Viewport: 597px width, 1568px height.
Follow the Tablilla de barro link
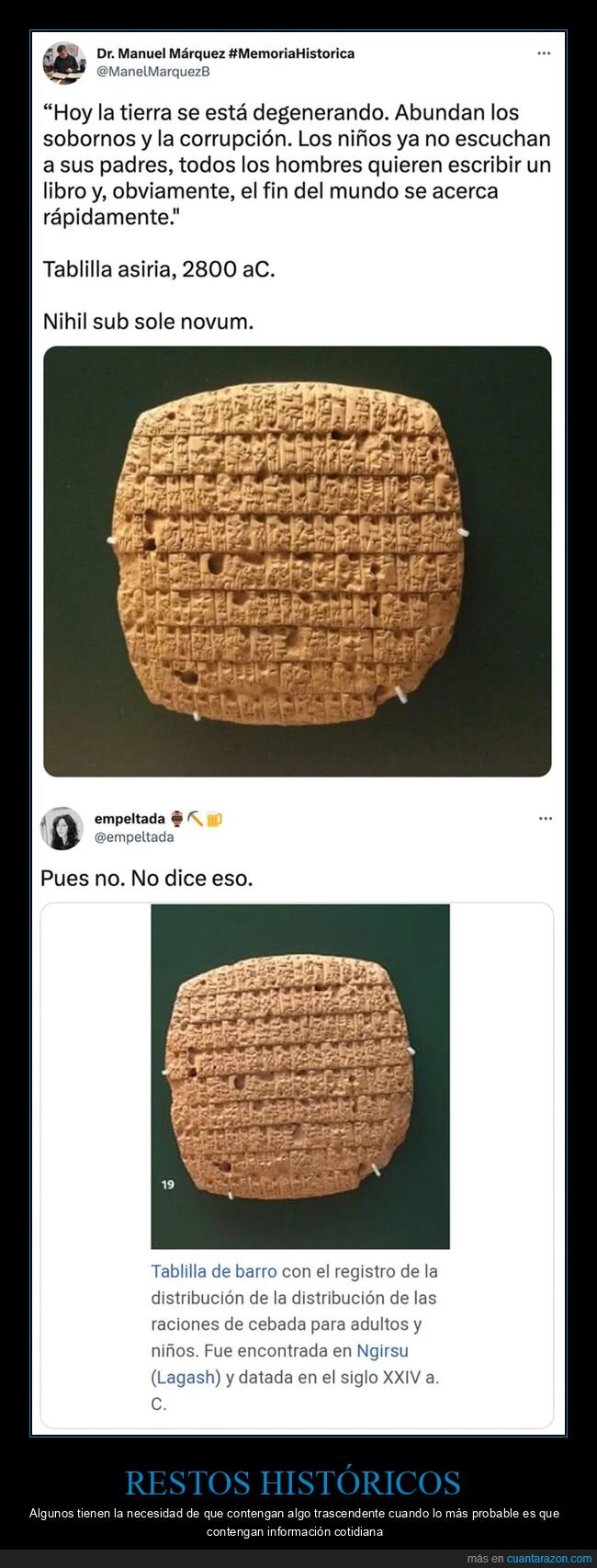214,1271
